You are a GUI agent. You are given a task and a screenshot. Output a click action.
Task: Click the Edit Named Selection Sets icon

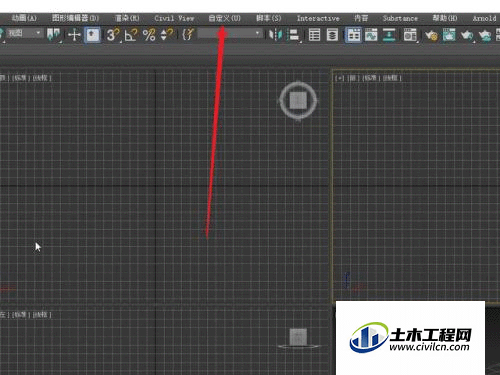(188, 35)
